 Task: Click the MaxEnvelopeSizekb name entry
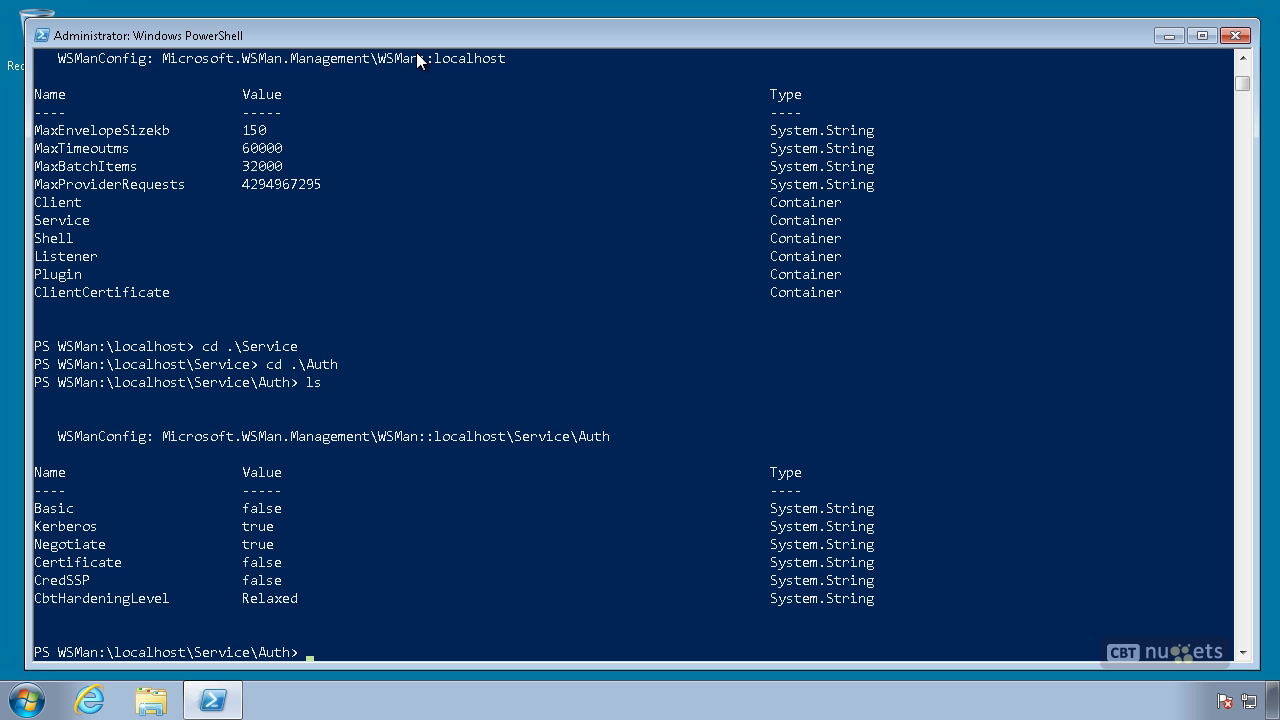pos(101,130)
